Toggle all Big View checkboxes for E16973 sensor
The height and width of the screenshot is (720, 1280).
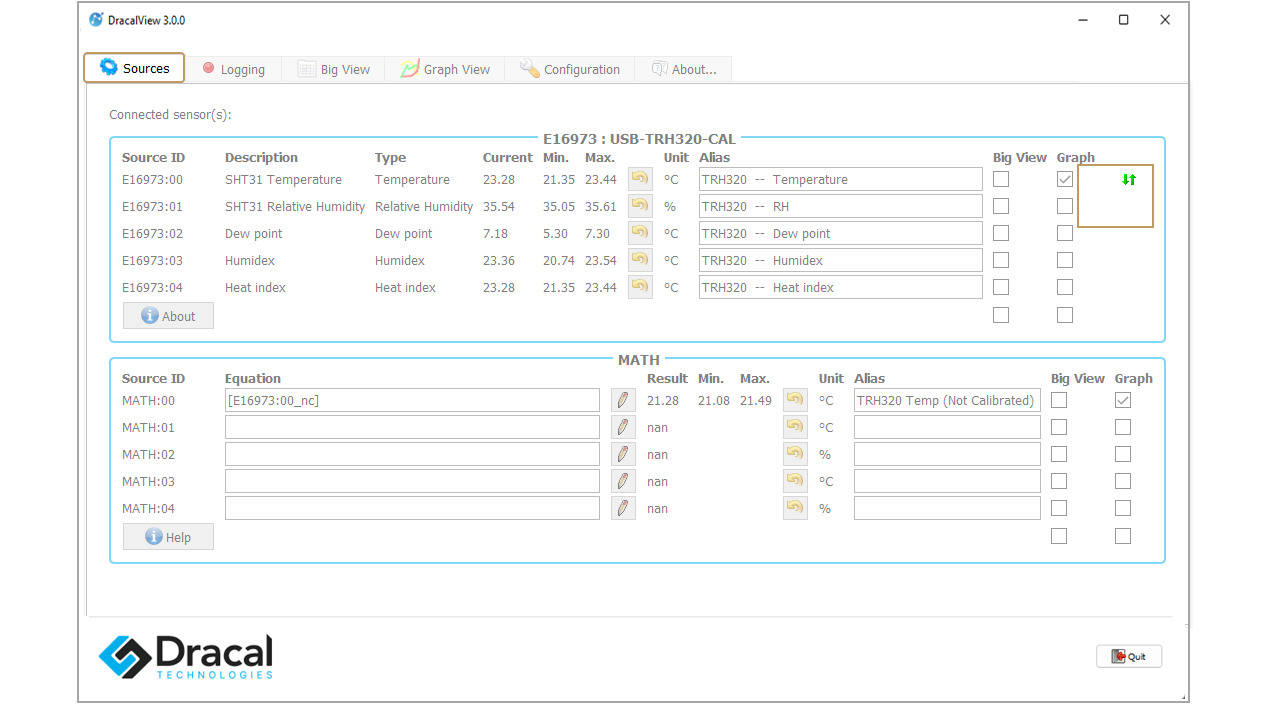pyautogui.click(x=1001, y=315)
